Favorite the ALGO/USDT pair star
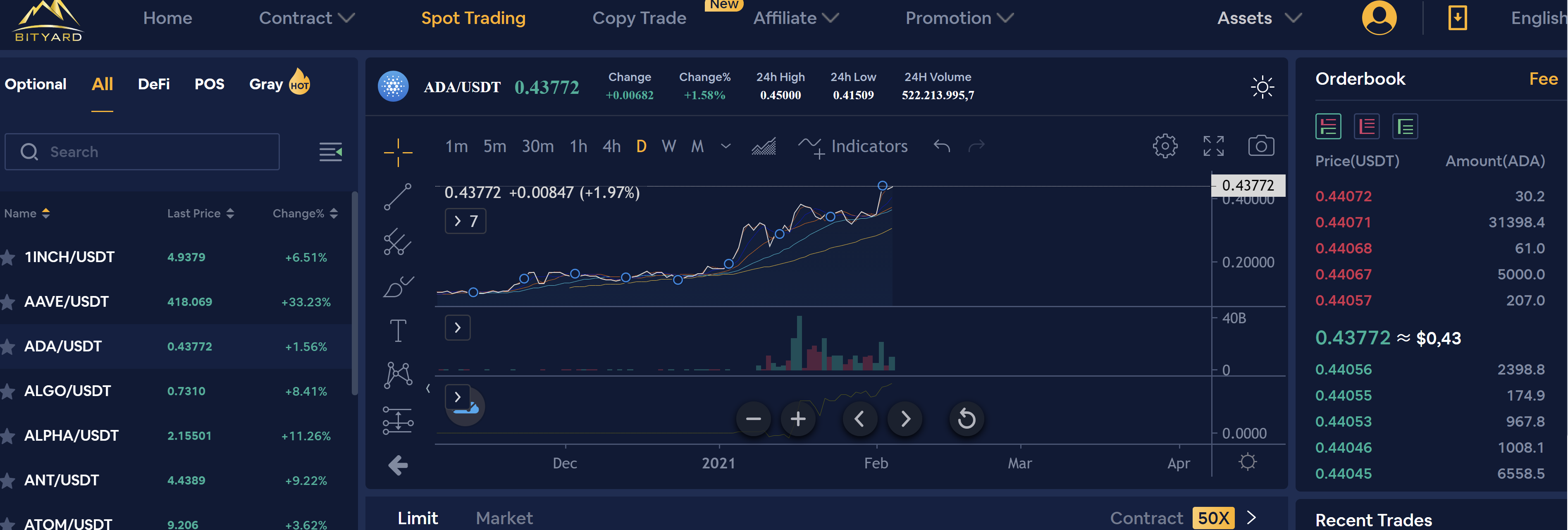1568x530 pixels. 7,391
